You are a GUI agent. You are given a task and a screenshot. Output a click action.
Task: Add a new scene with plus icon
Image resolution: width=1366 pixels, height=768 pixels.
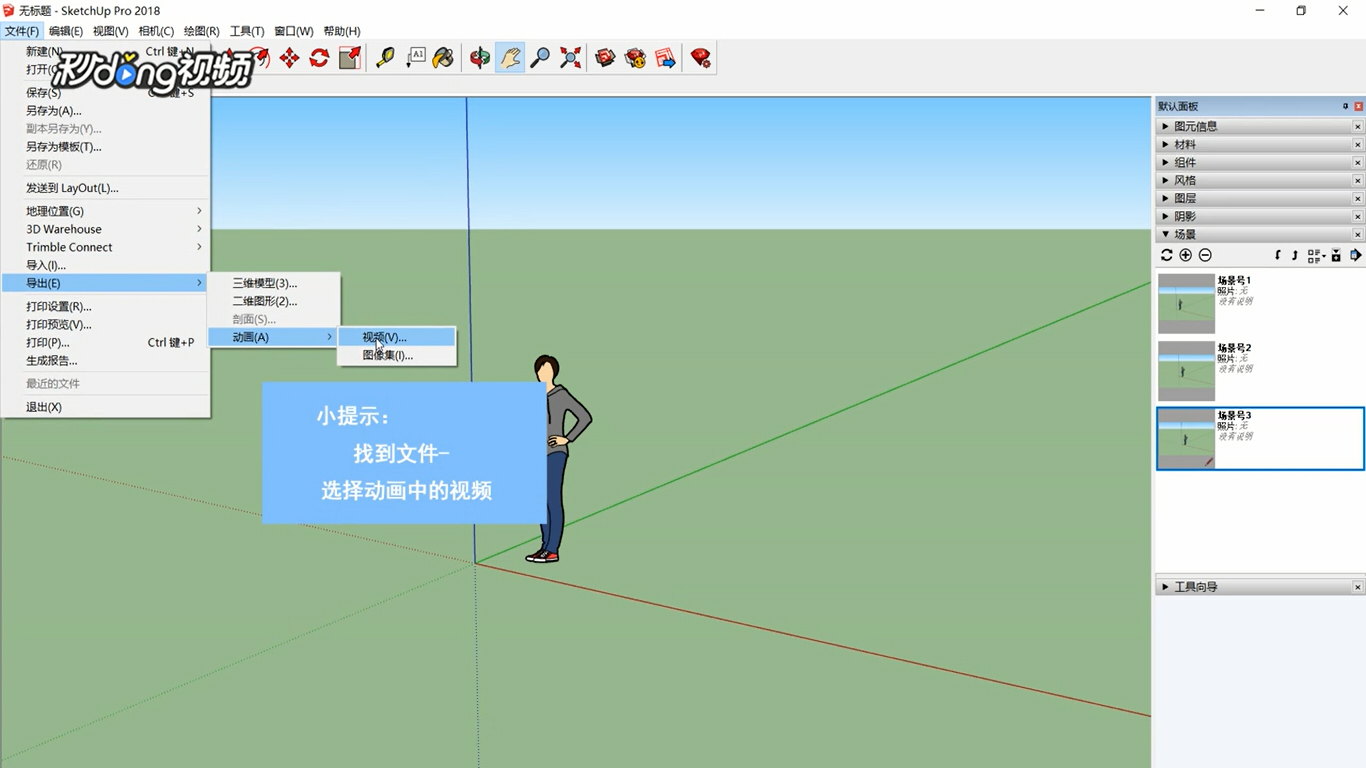coord(1186,255)
